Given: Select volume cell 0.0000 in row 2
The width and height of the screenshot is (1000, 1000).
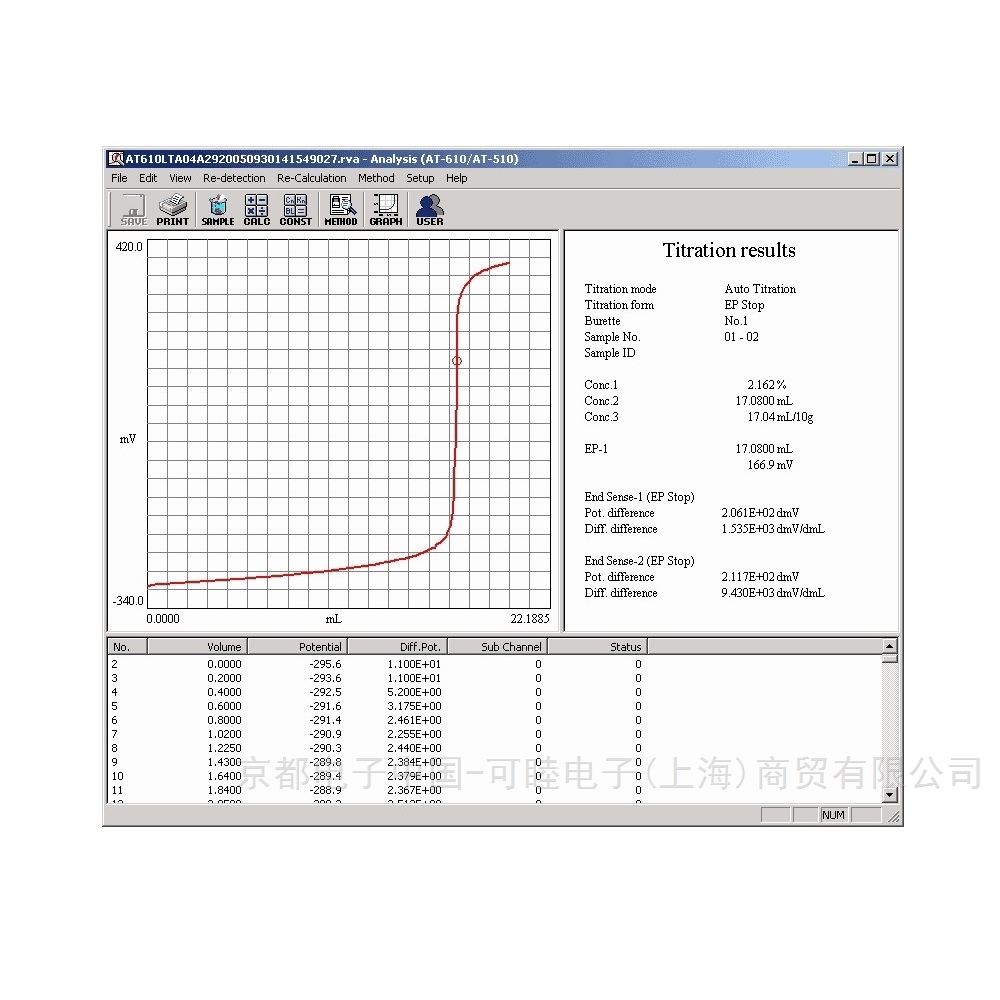Looking at the screenshot, I should pos(224,664).
